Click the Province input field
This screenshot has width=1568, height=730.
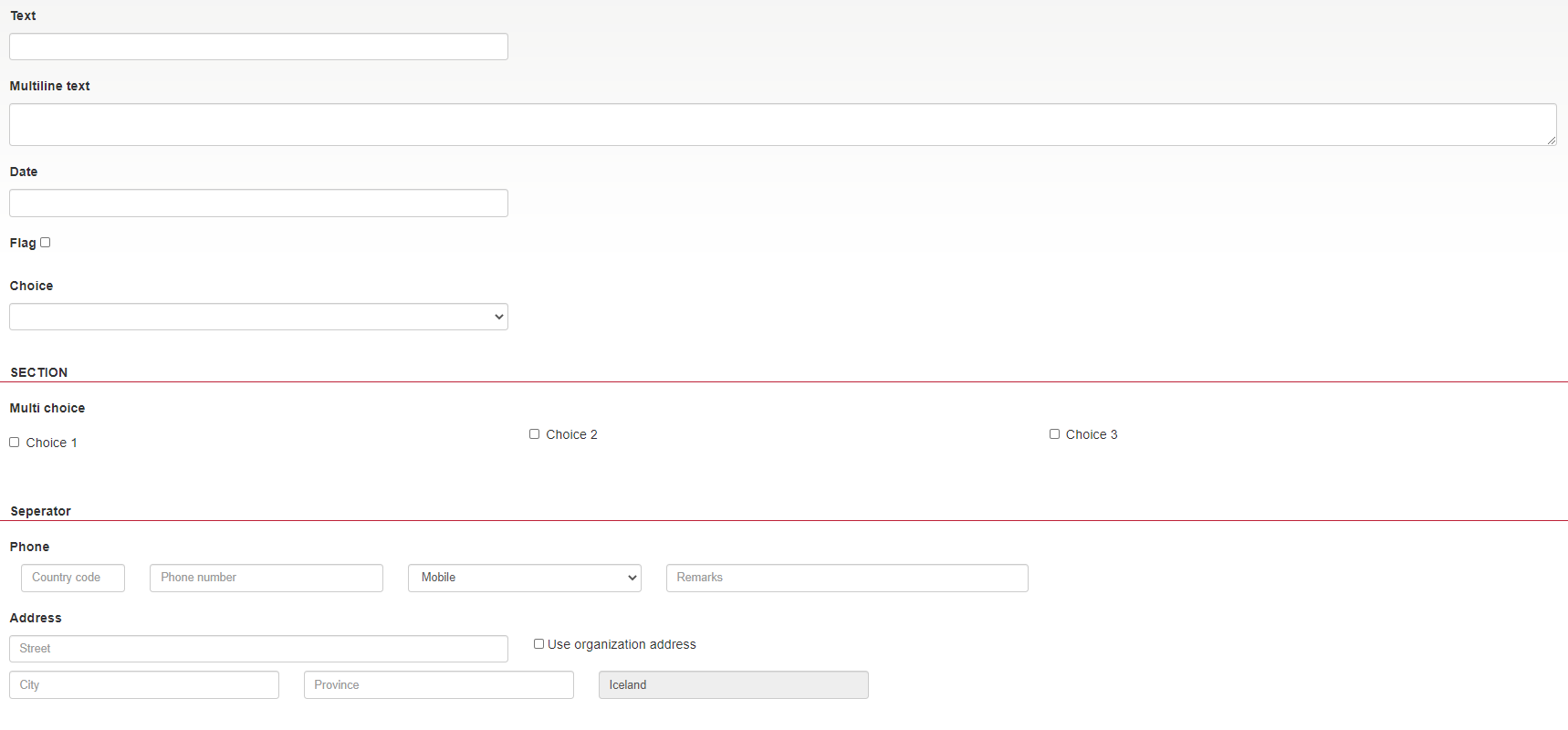point(438,685)
